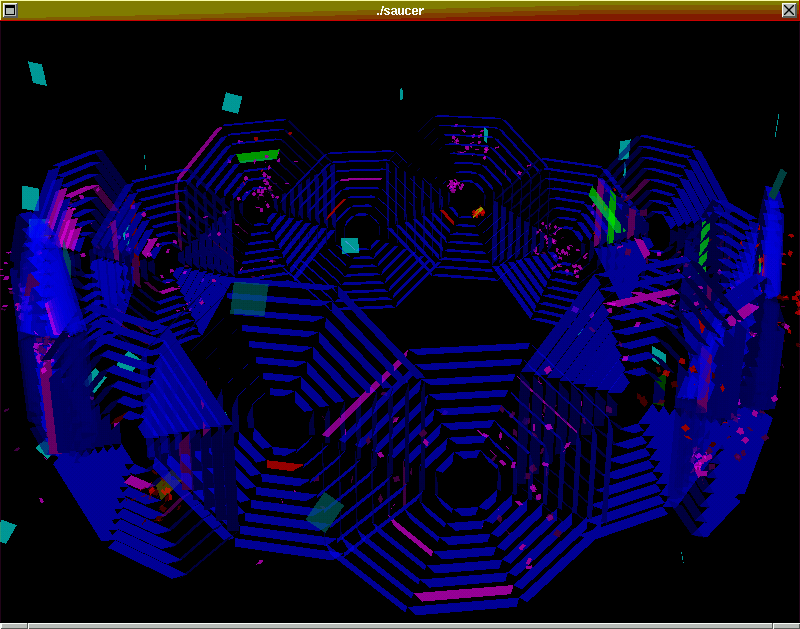The height and width of the screenshot is (629, 800).
Task: Close the ./saucer window
Action: point(789,10)
